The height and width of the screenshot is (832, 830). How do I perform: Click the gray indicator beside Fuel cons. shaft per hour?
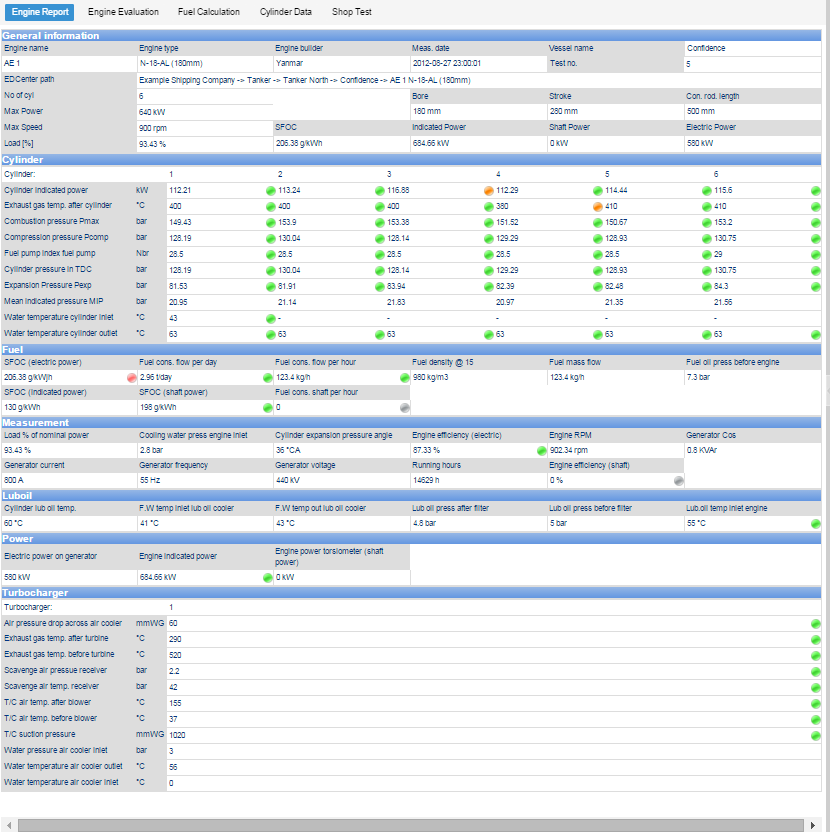405,407
